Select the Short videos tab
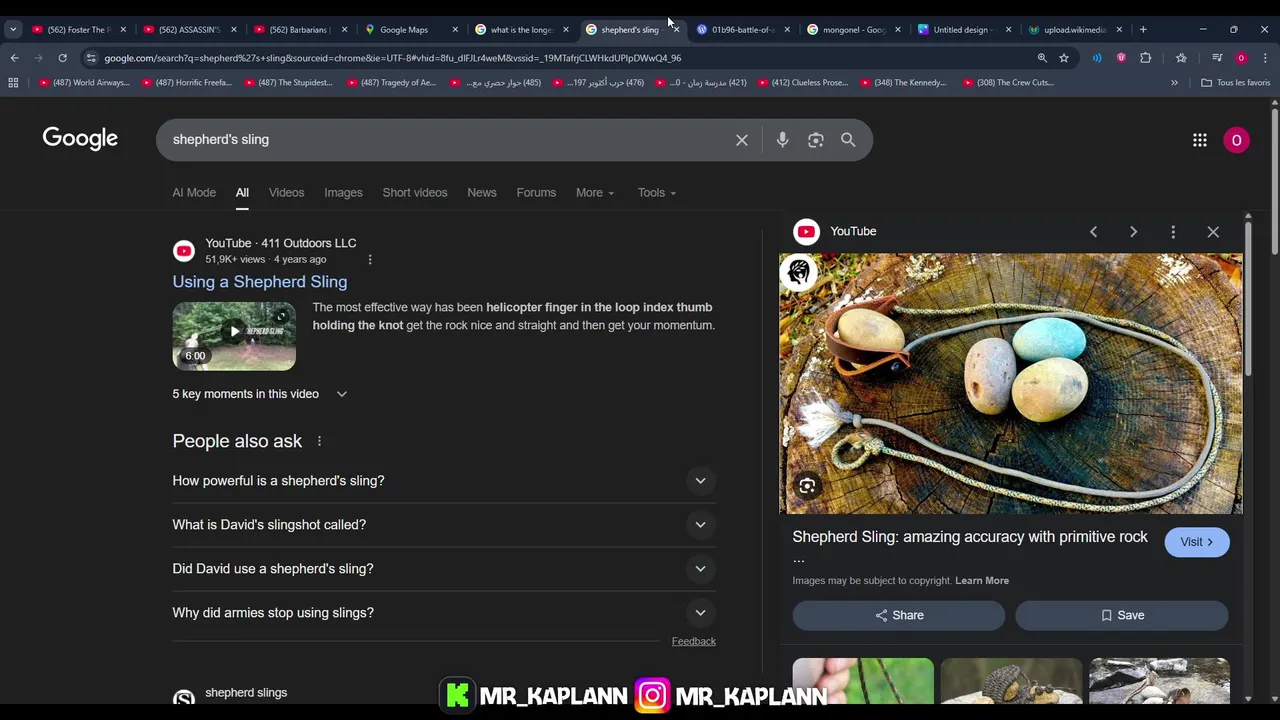Image resolution: width=1280 pixels, height=720 pixels. (x=415, y=193)
